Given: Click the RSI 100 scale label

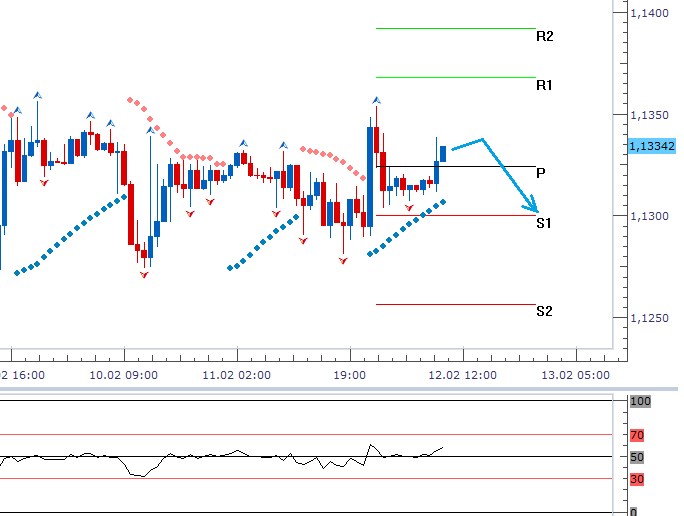Looking at the screenshot, I should click(x=639, y=401).
